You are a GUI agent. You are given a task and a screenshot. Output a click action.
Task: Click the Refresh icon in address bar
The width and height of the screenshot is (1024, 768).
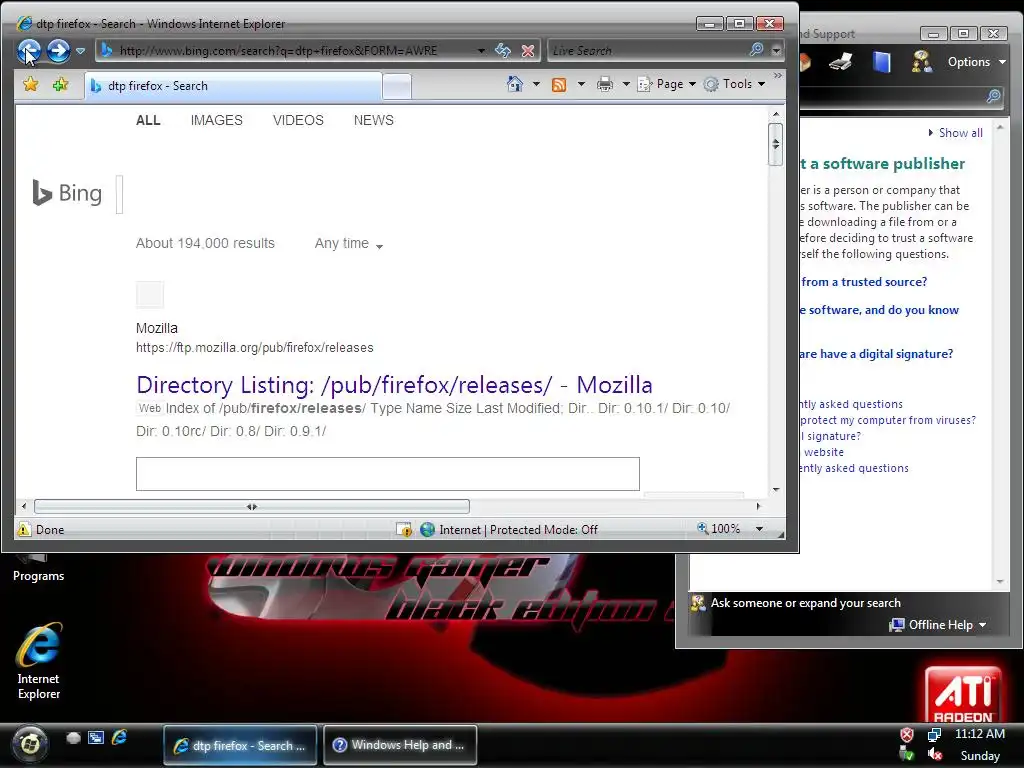502,50
